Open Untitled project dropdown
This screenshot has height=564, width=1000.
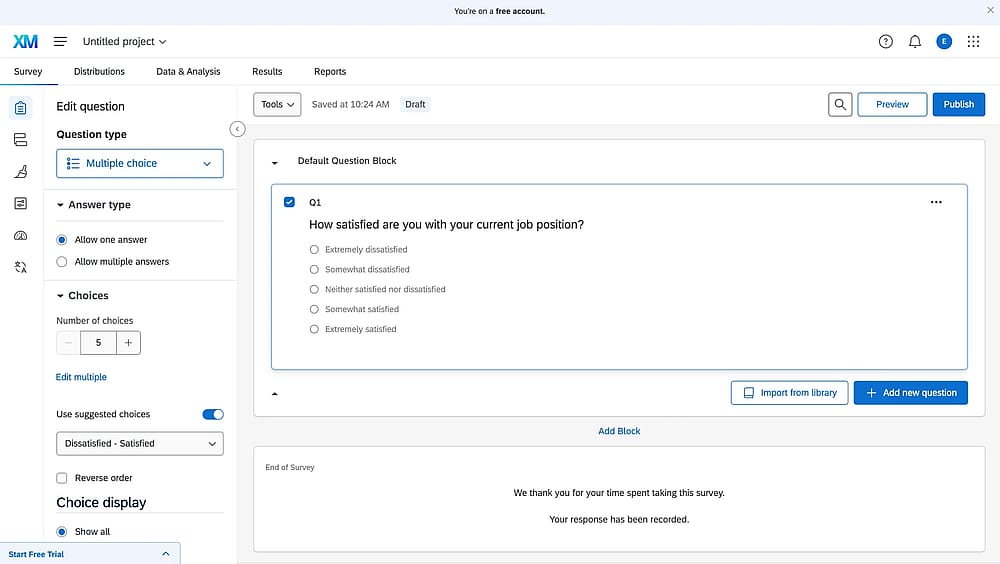[x=124, y=41]
